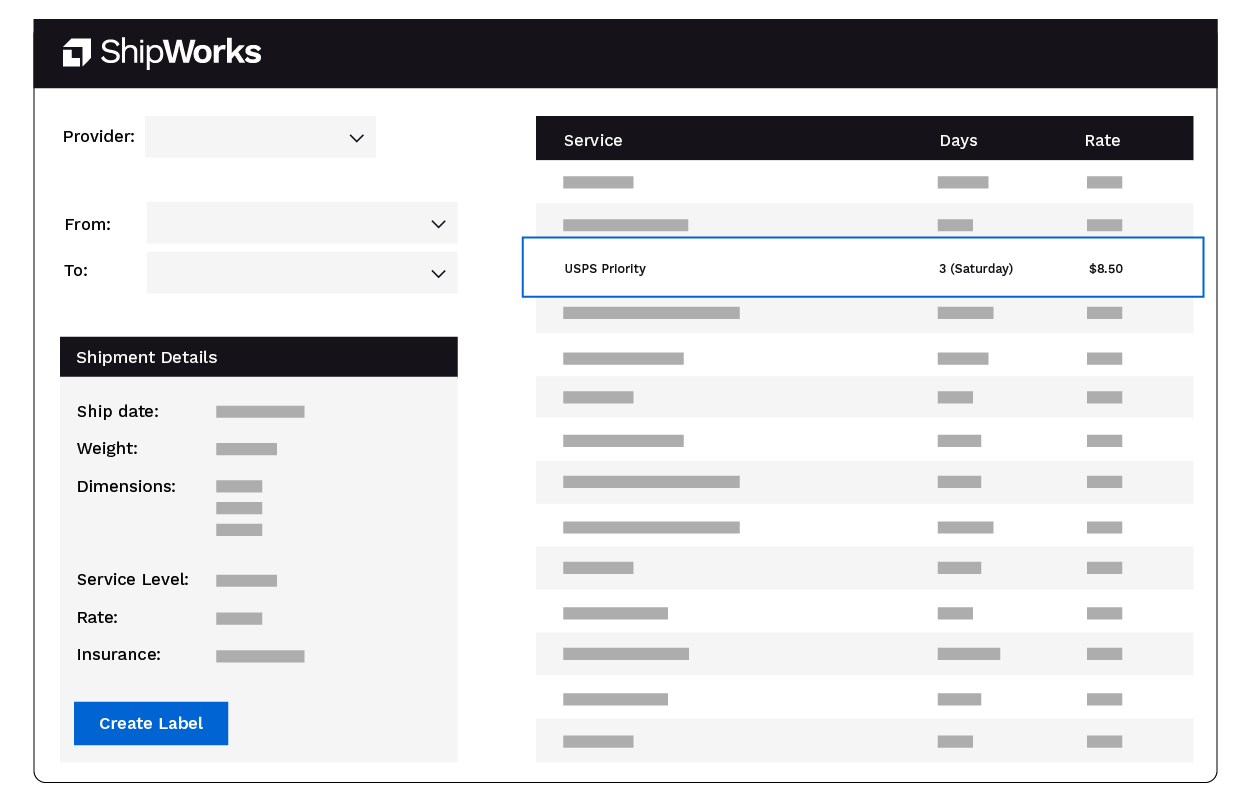The width and height of the screenshot is (1251, 802).
Task: Select the USPS Priority service row
Action: 862,268
